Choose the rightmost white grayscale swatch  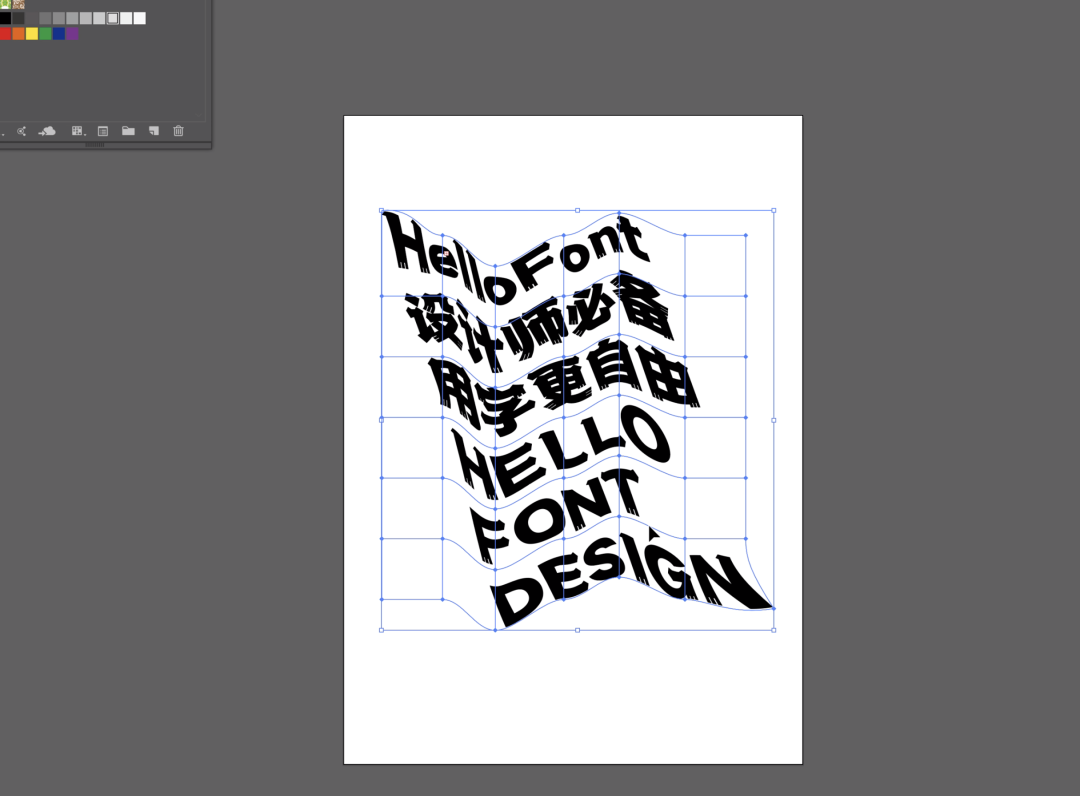pyautogui.click(x=140, y=18)
